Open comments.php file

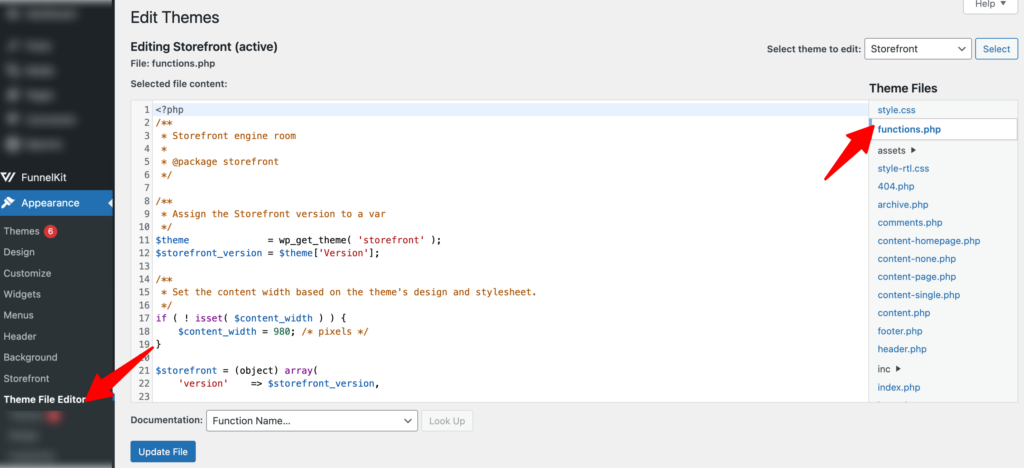[x=910, y=223]
